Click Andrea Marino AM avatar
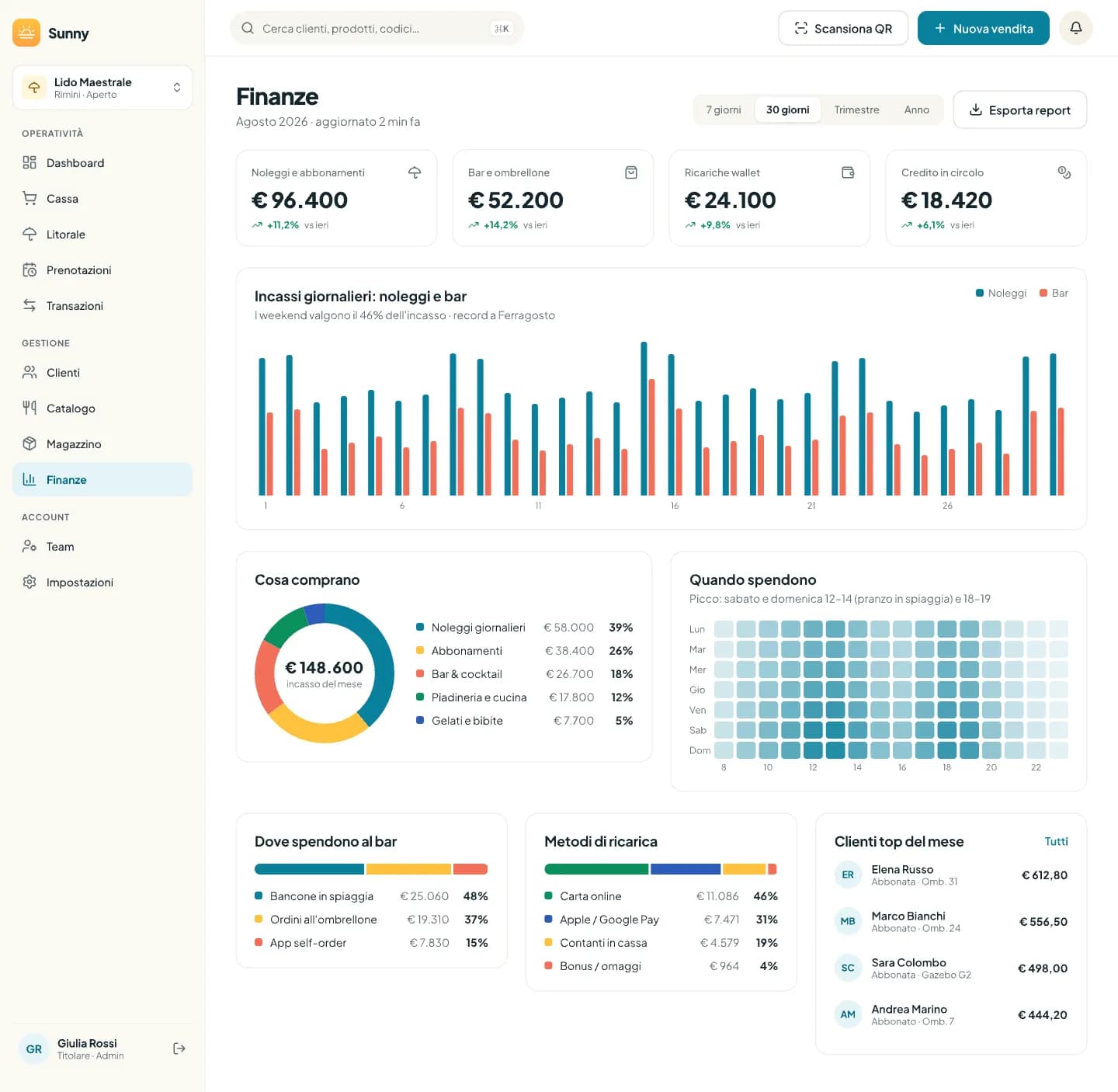Viewport: 1118px width, 1092px height. coord(848,1014)
